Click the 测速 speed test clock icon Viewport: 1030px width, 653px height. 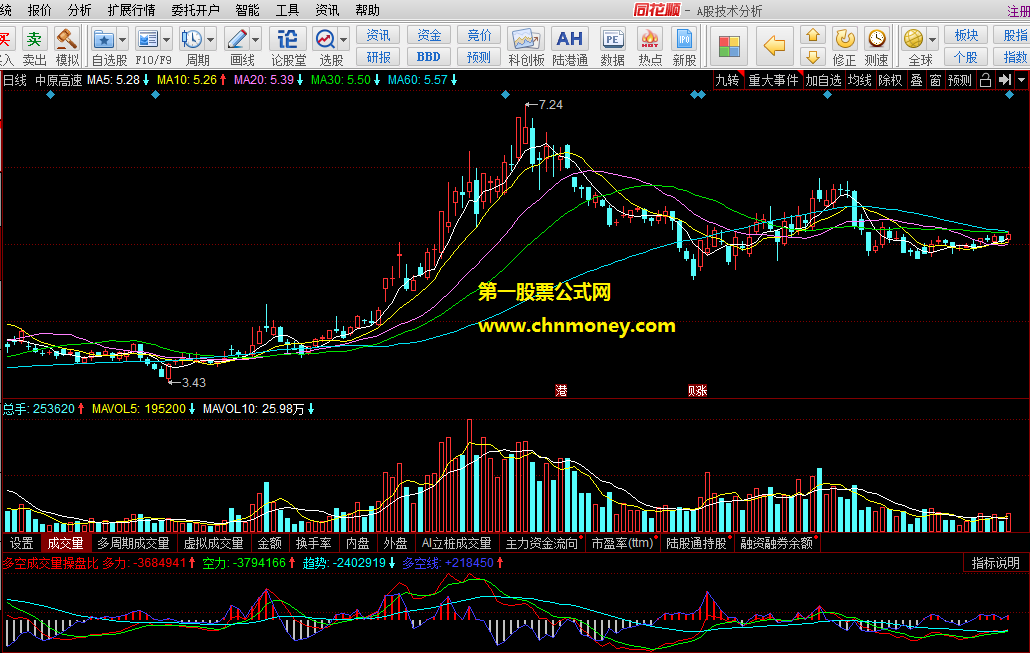coord(876,39)
